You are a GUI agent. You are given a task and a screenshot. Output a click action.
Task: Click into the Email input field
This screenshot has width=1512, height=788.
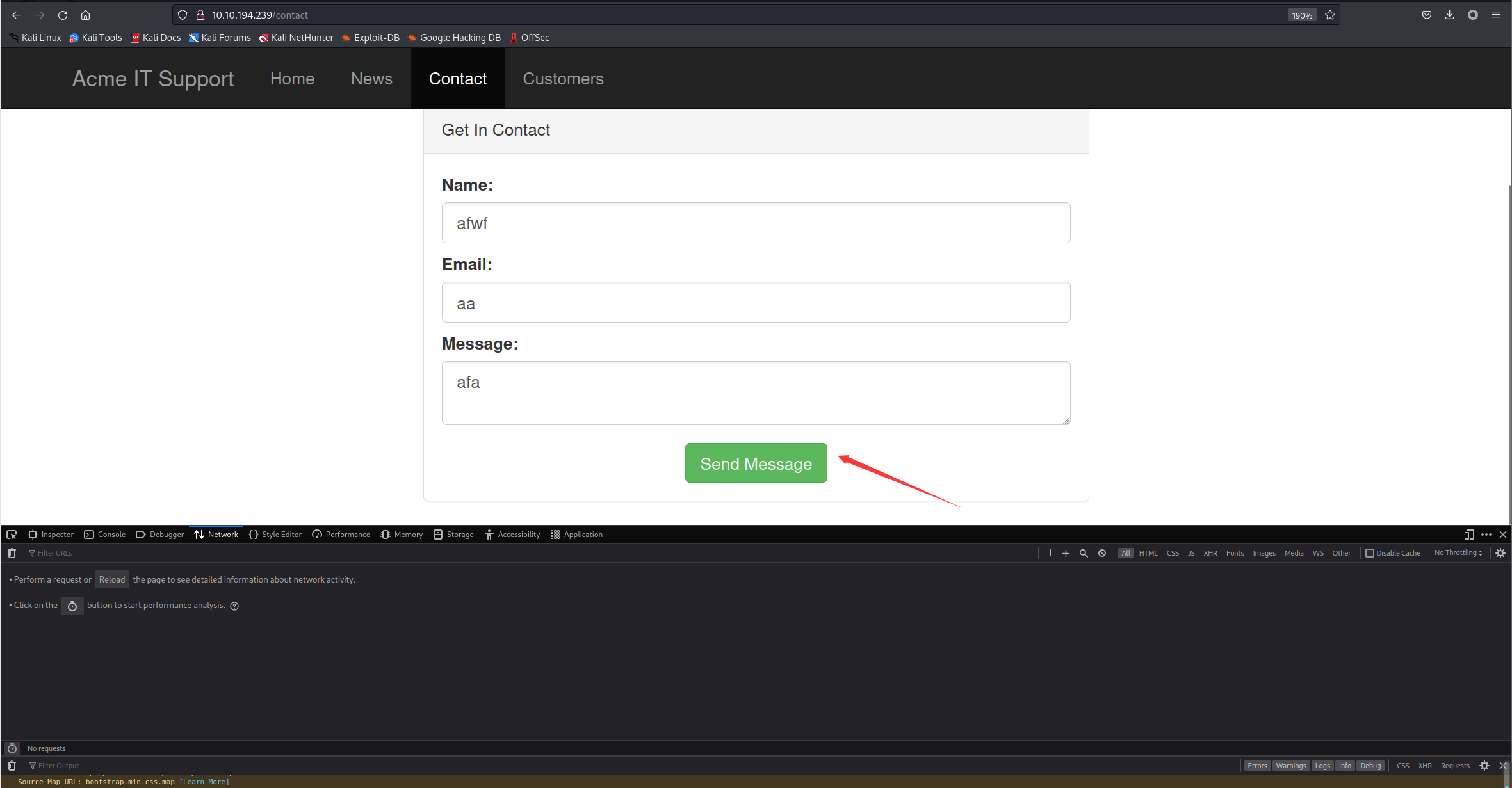756,303
